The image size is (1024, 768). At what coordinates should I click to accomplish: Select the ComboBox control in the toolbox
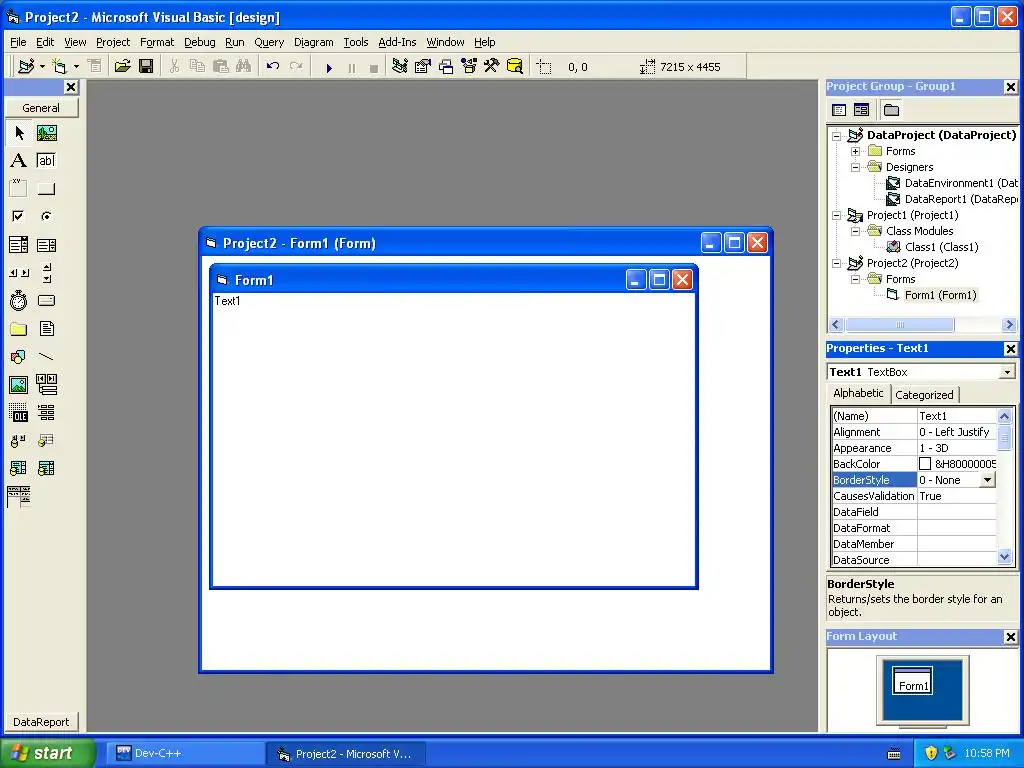[18, 245]
